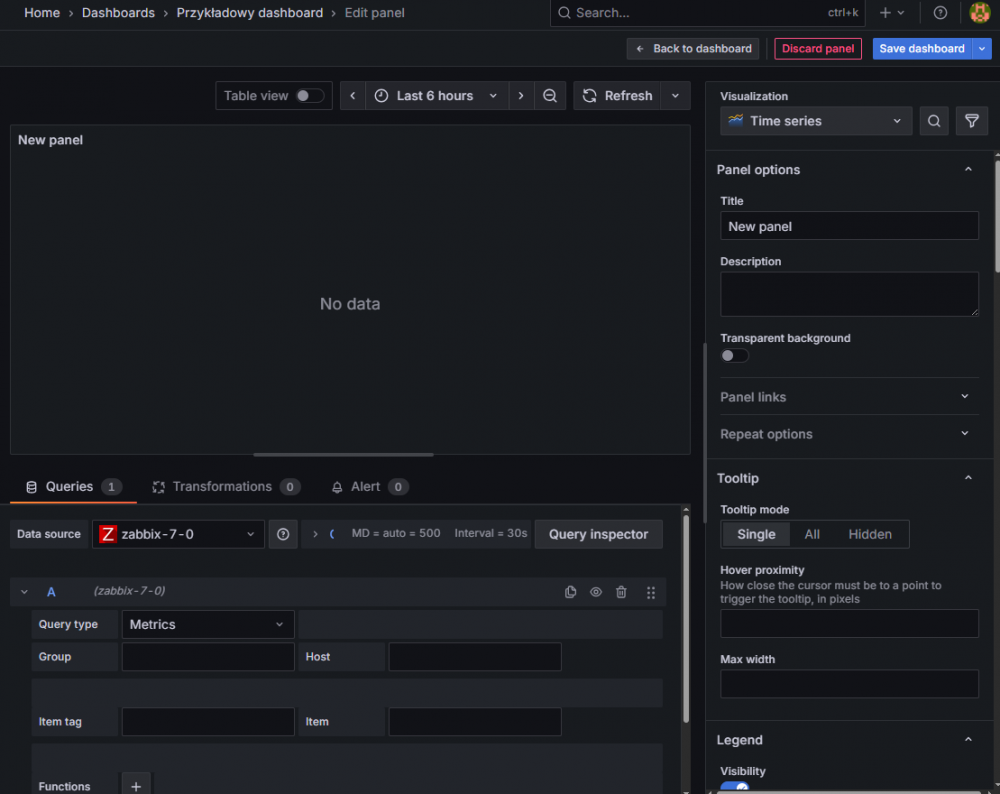This screenshot has width=1000, height=794.
Task: Click the drag handle of query A
Action: (651, 592)
